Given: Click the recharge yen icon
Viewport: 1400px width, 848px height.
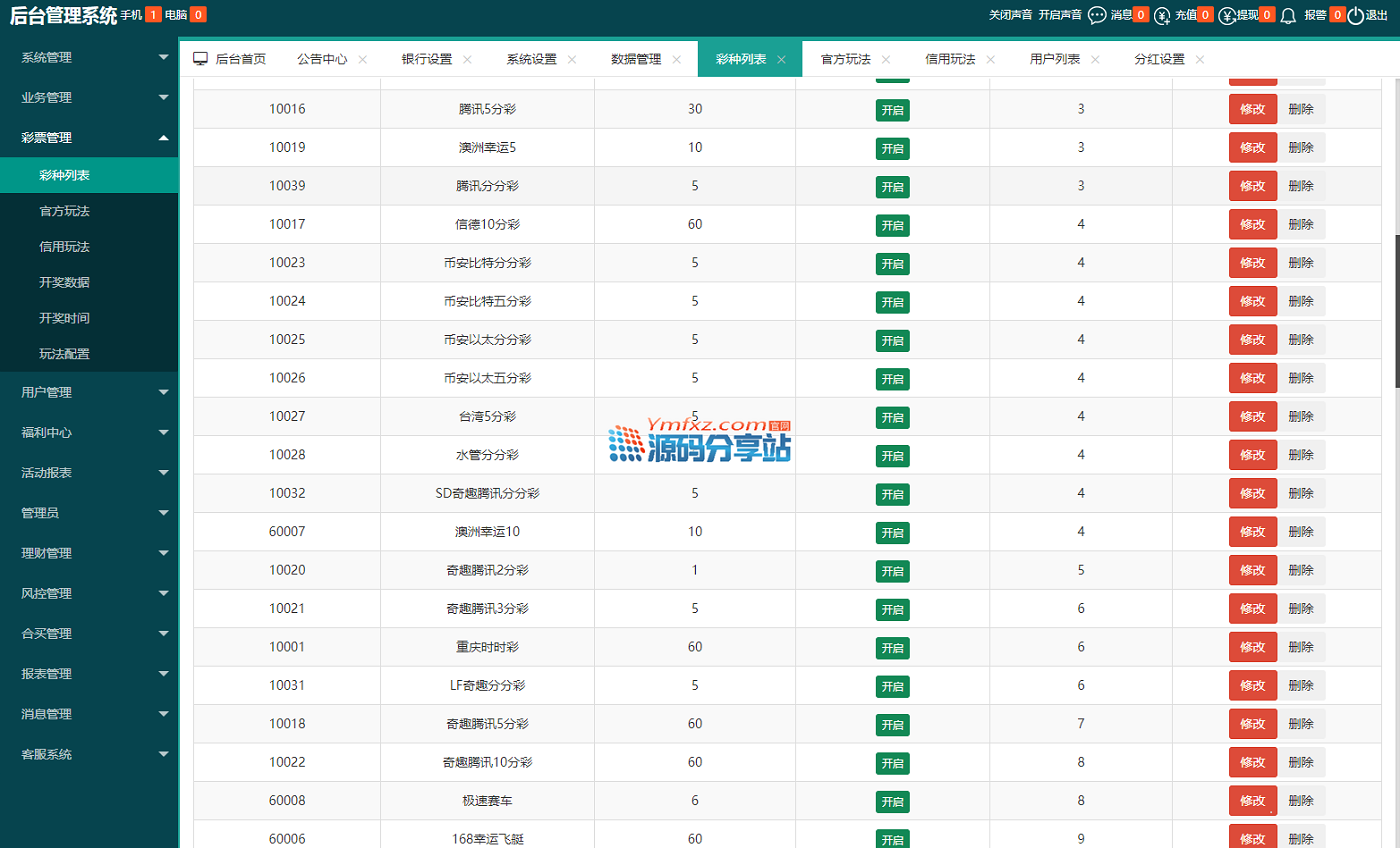Looking at the screenshot, I should coord(1162,15).
